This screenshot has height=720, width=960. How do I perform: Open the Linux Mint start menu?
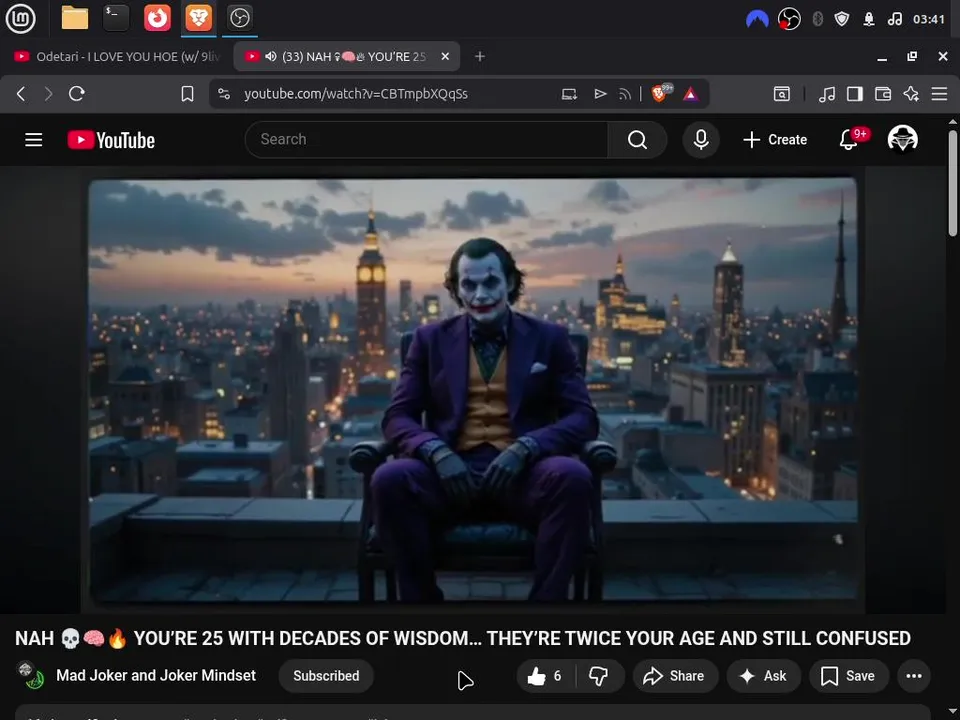click(20, 18)
